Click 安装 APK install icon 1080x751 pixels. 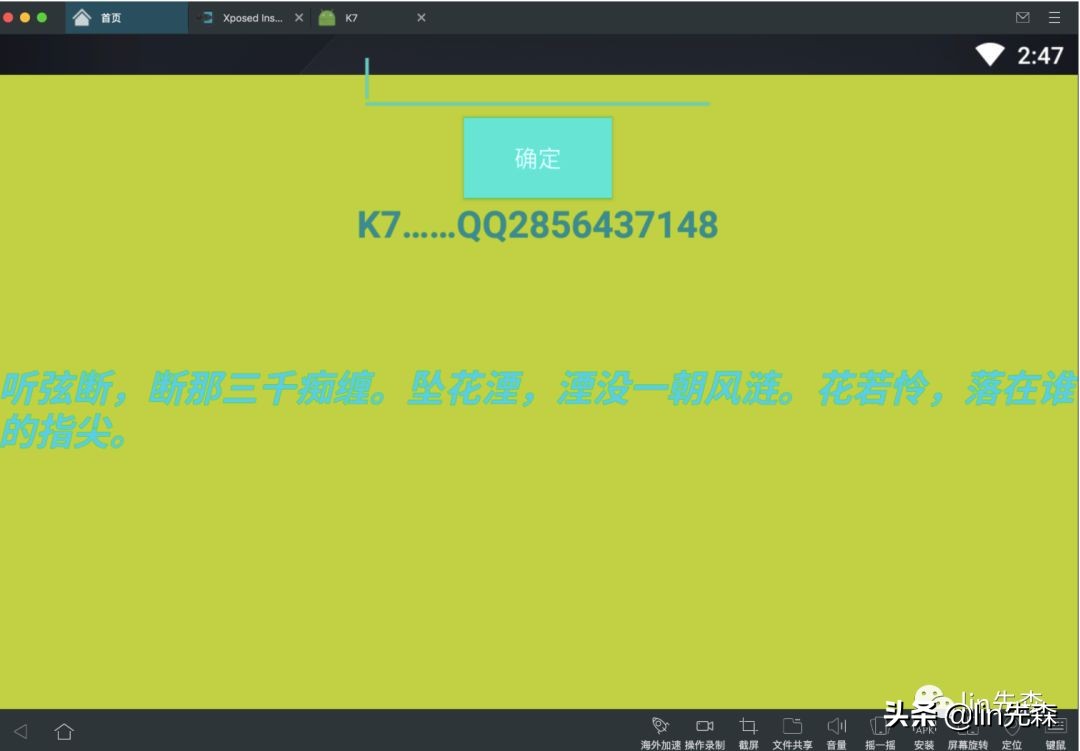(924, 733)
